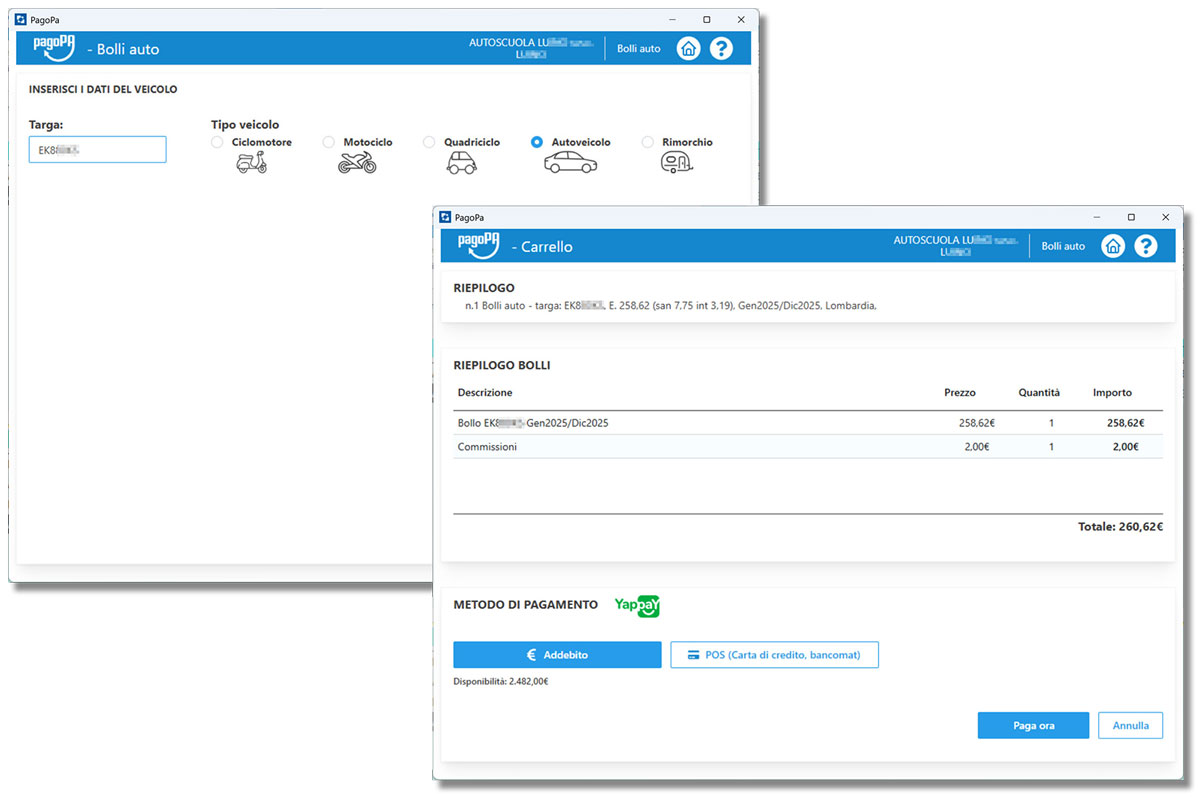The width and height of the screenshot is (1200, 797).
Task: Choose POS card payment method
Action: pos(774,655)
